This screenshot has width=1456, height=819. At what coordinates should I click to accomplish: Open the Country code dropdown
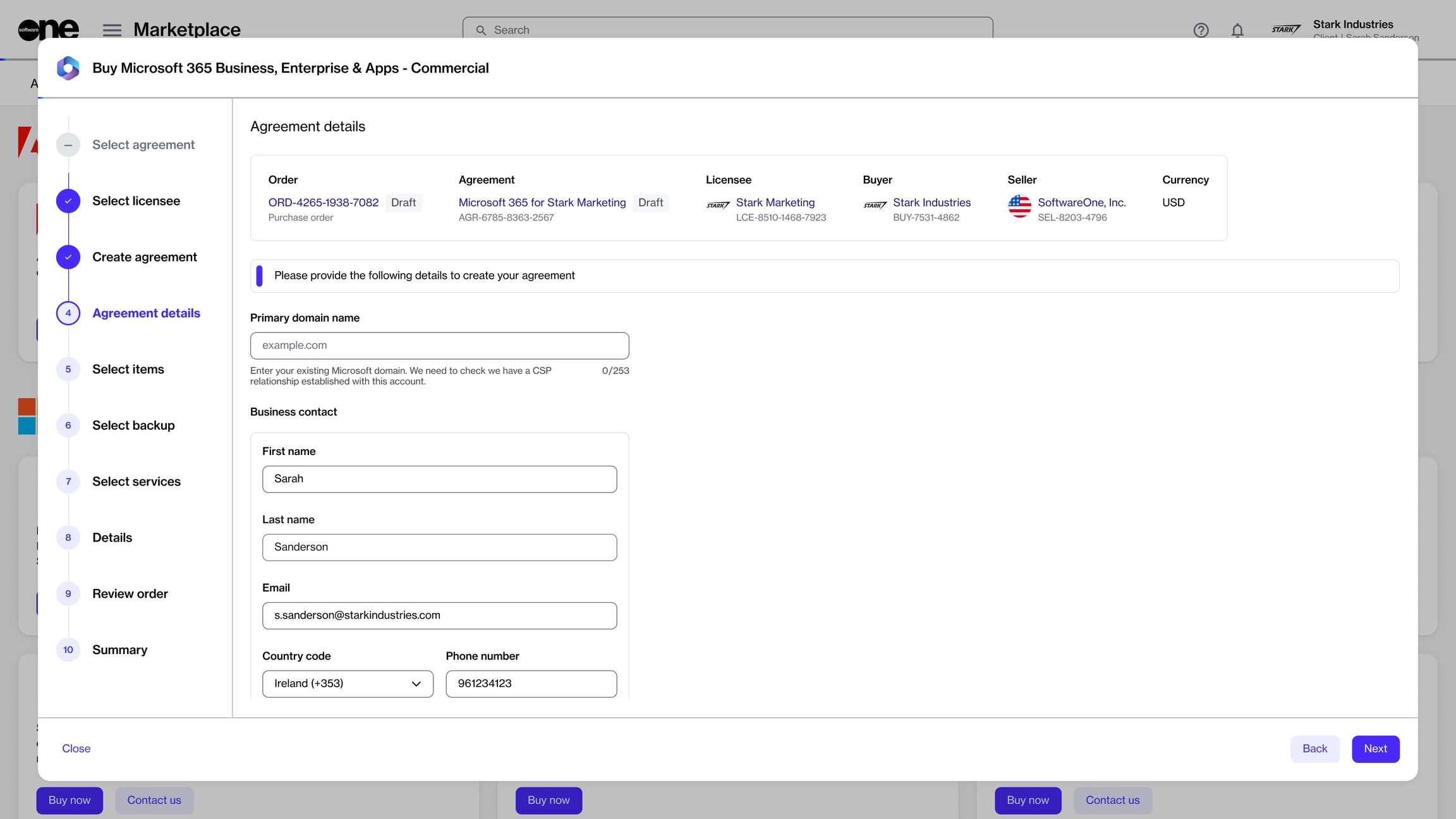[x=348, y=684]
